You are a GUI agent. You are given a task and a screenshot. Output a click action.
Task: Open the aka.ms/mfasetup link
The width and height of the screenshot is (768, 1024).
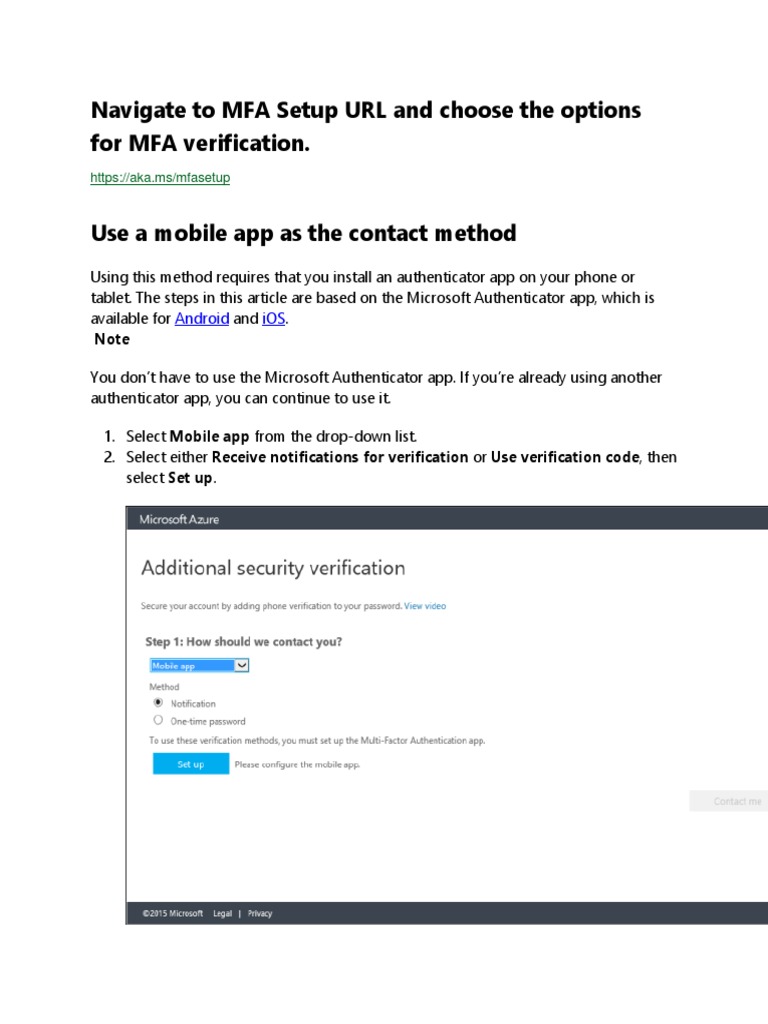coord(160,178)
